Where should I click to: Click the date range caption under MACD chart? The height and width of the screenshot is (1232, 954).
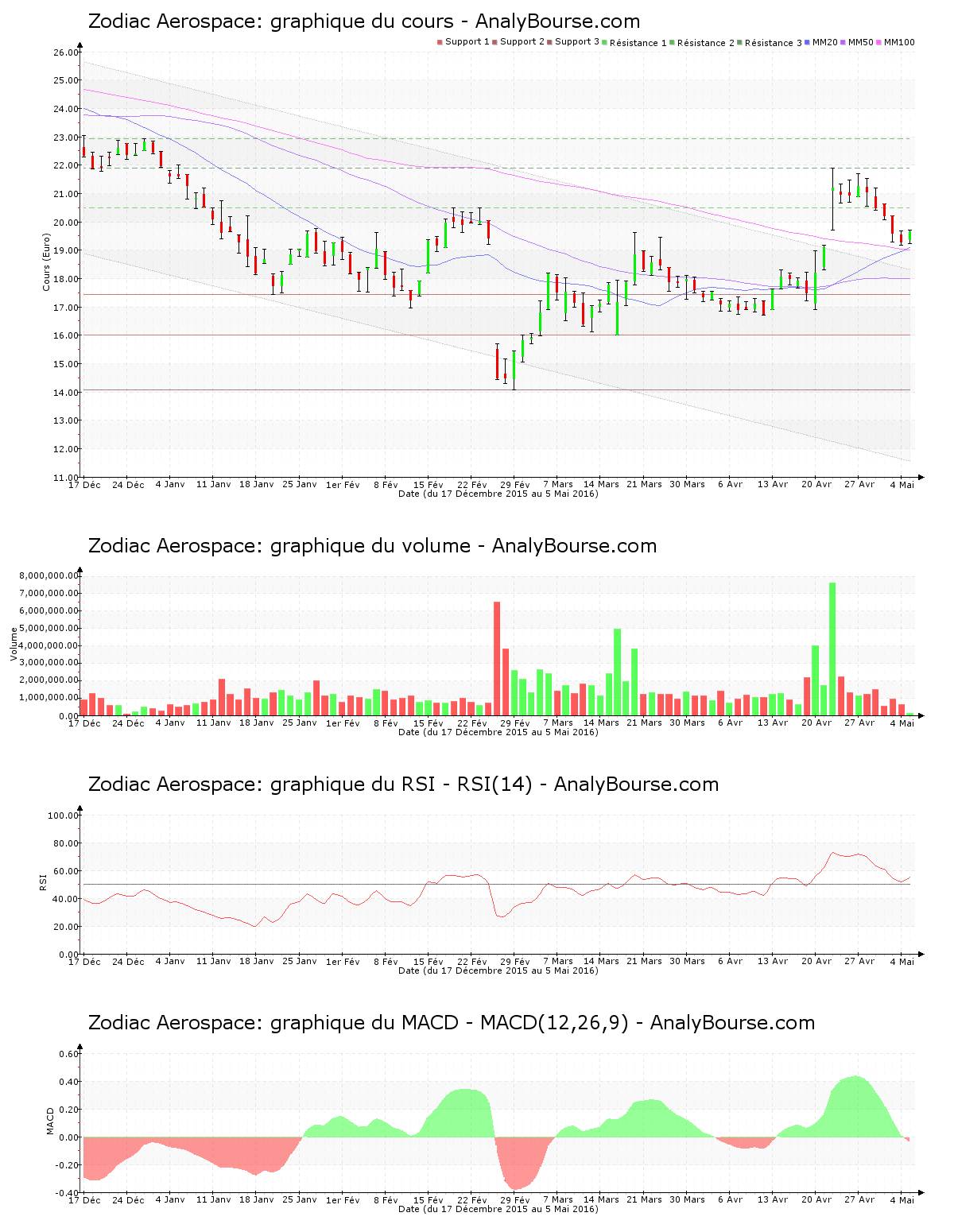[x=498, y=1209]
